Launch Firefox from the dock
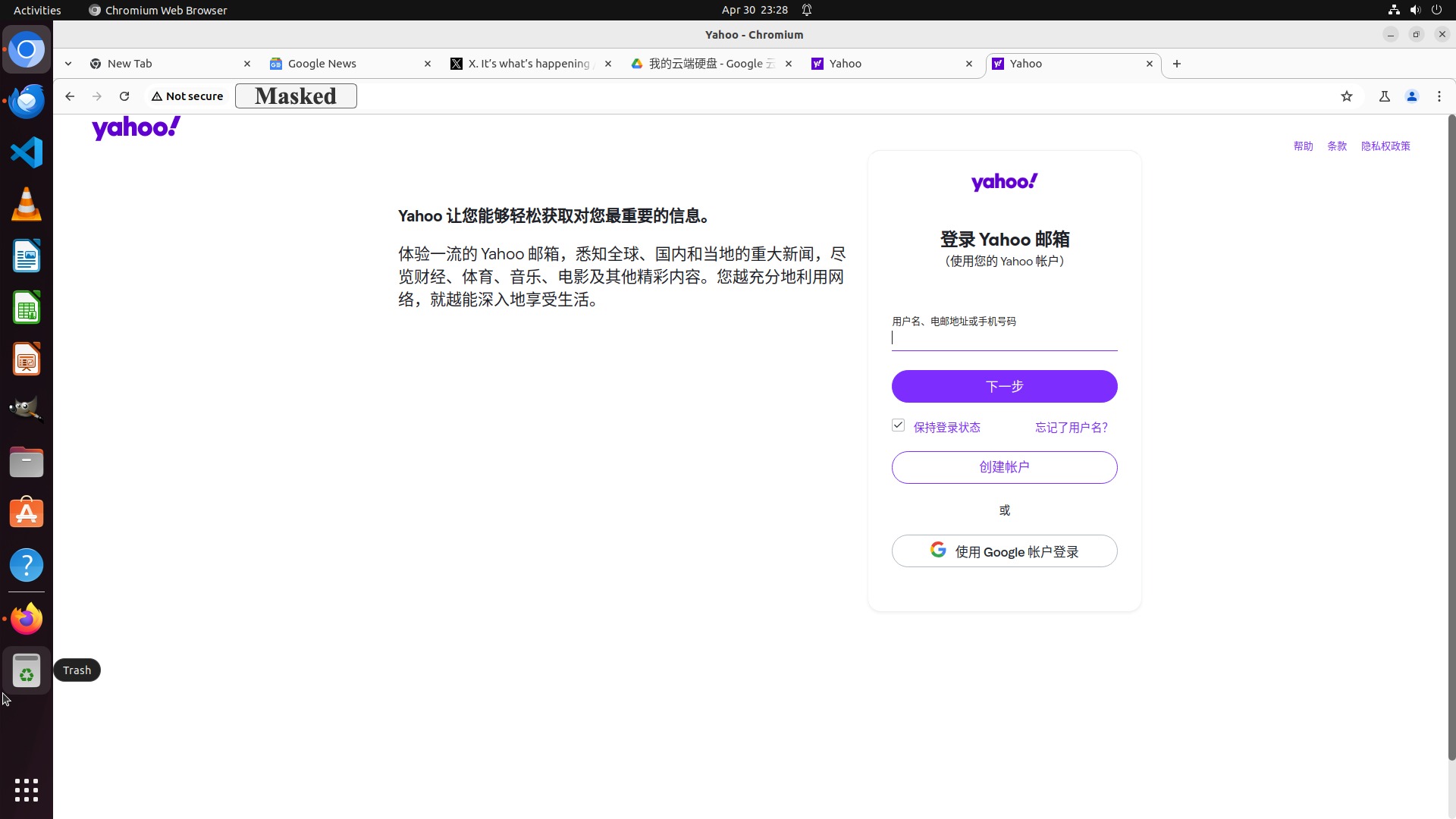The height and width of the screenshot is (819, 1456). click(x=27, y=619)
